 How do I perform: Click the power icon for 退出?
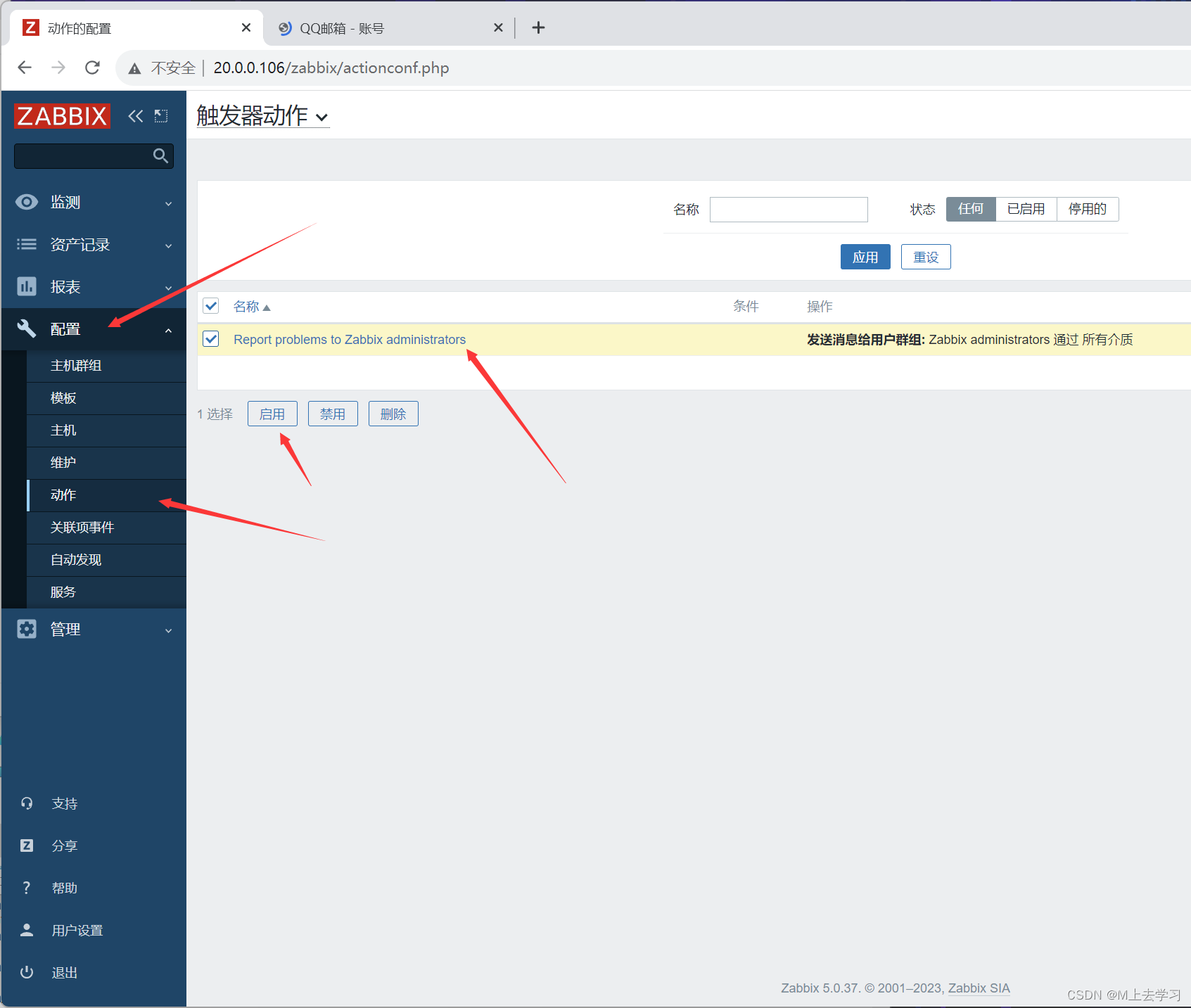[27, 972]
